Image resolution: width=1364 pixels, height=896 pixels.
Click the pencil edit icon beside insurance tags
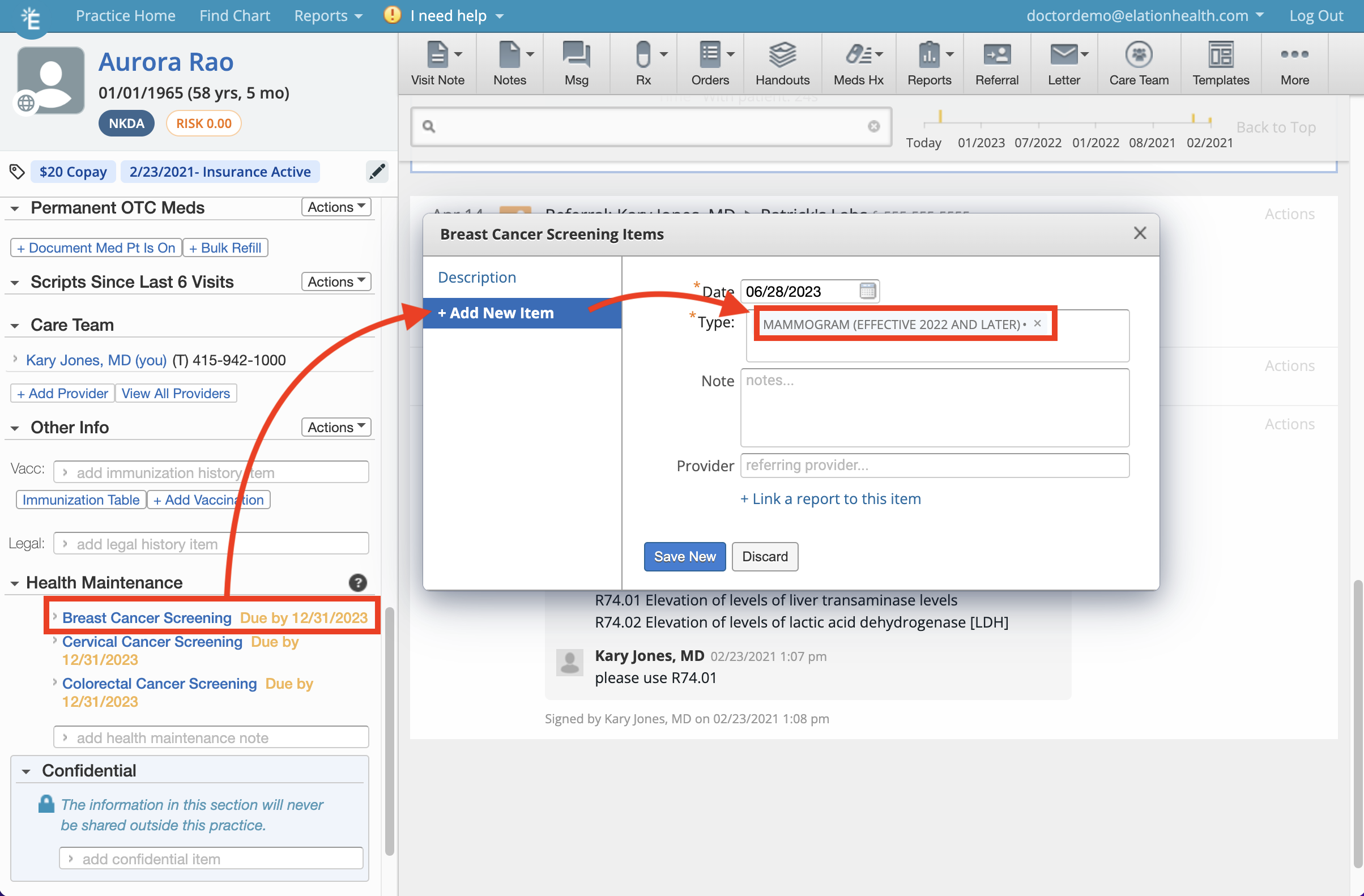click(x=377, y=172)
